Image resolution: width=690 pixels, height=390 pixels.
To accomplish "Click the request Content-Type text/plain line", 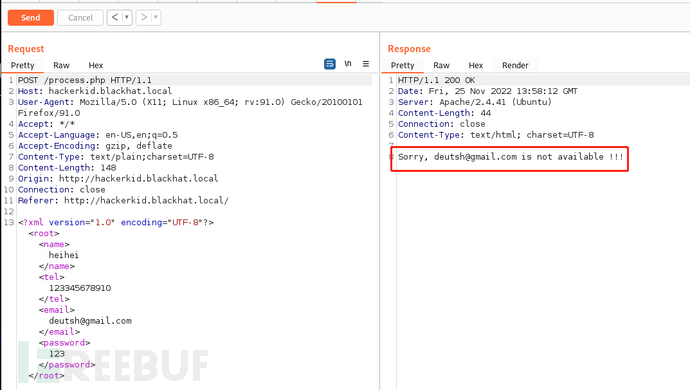I will tap(116, 157).
